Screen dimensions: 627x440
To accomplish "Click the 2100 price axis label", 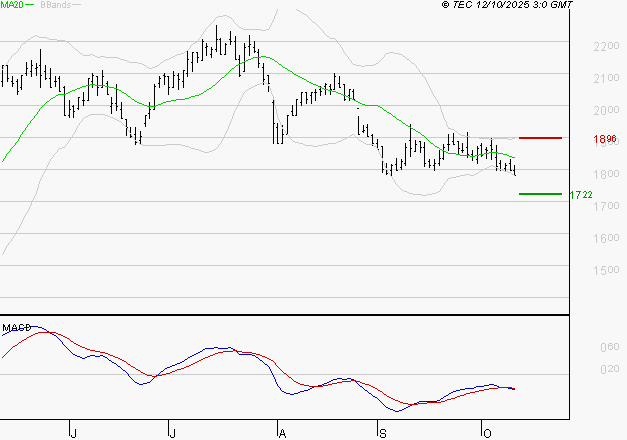I will point(606,78).
